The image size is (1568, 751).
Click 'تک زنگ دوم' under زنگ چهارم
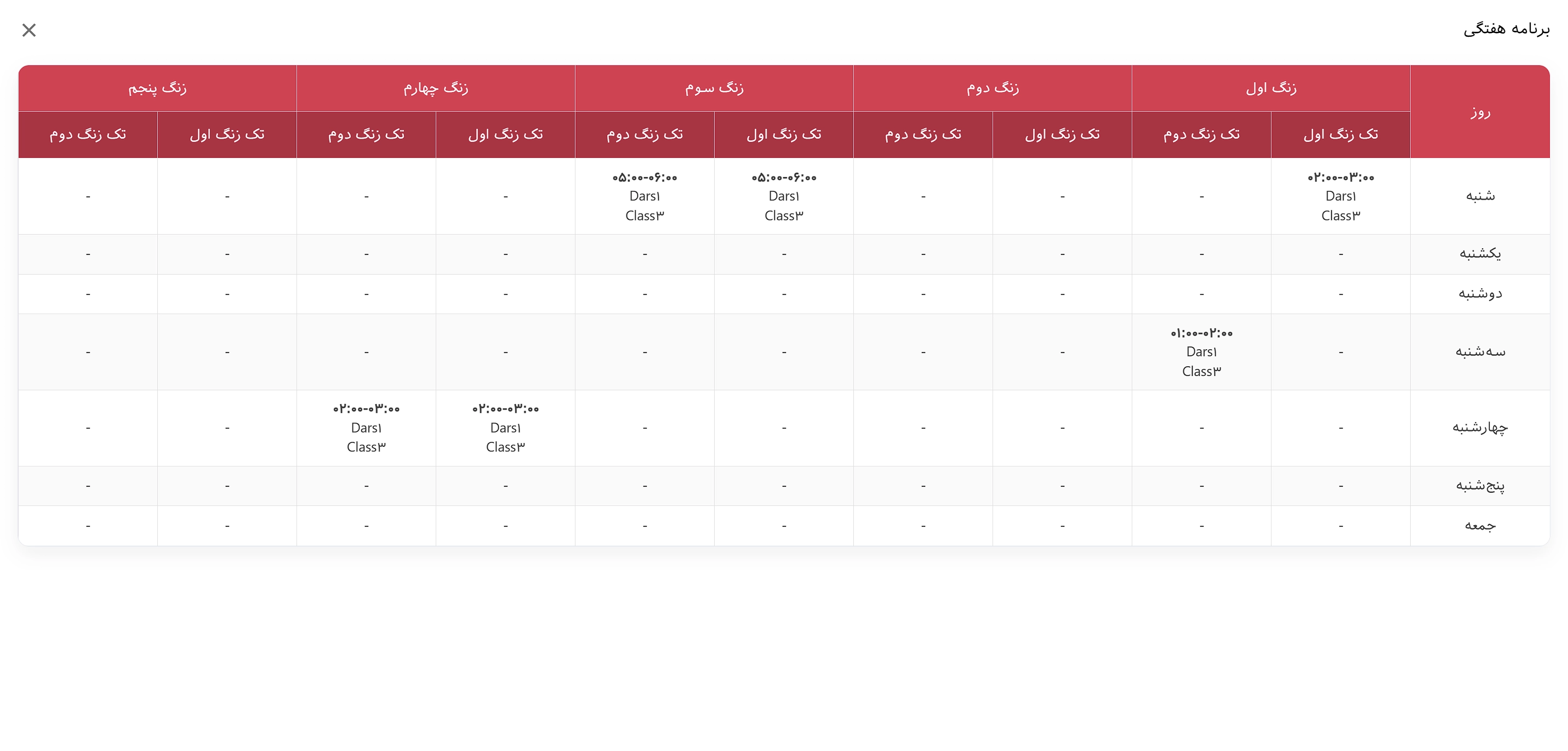click(366, 134)
